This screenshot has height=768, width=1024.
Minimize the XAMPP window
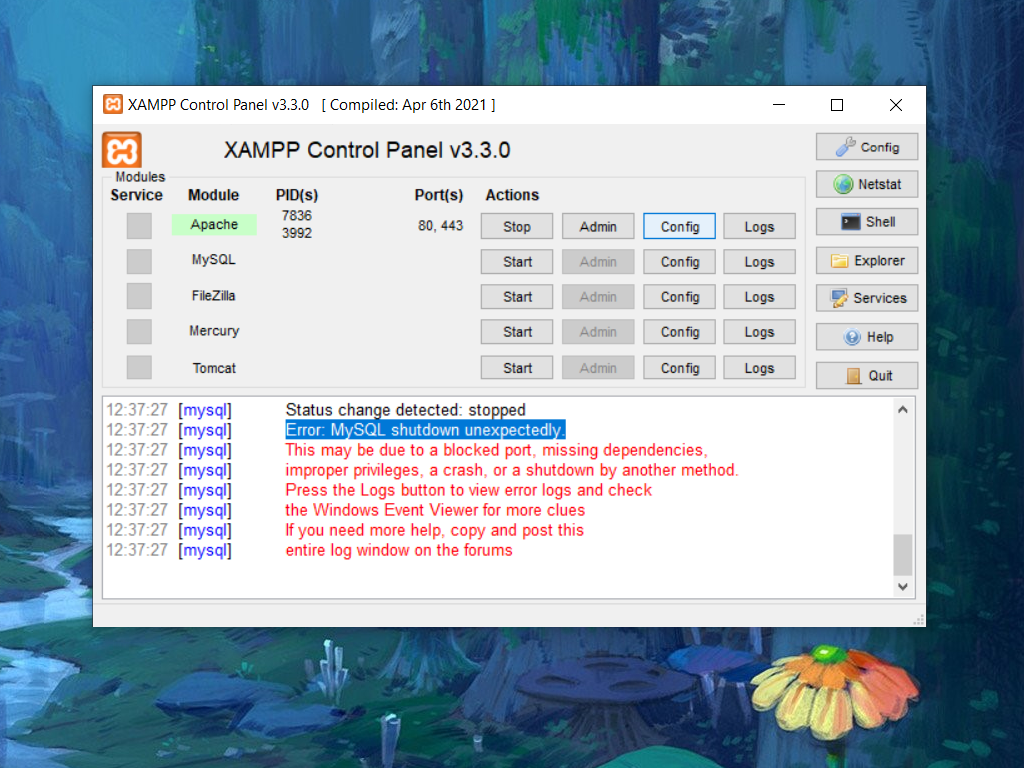pos(778,104)
